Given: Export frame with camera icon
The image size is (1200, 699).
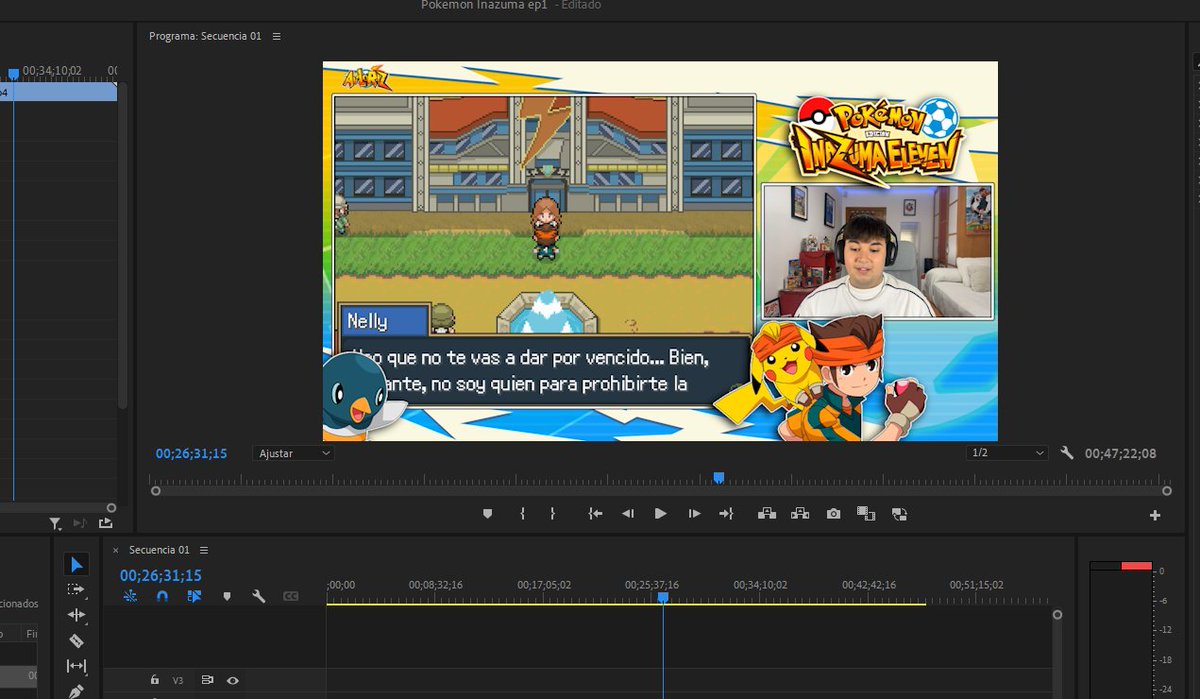Looking at the screenshot, I should pos(833,514).
